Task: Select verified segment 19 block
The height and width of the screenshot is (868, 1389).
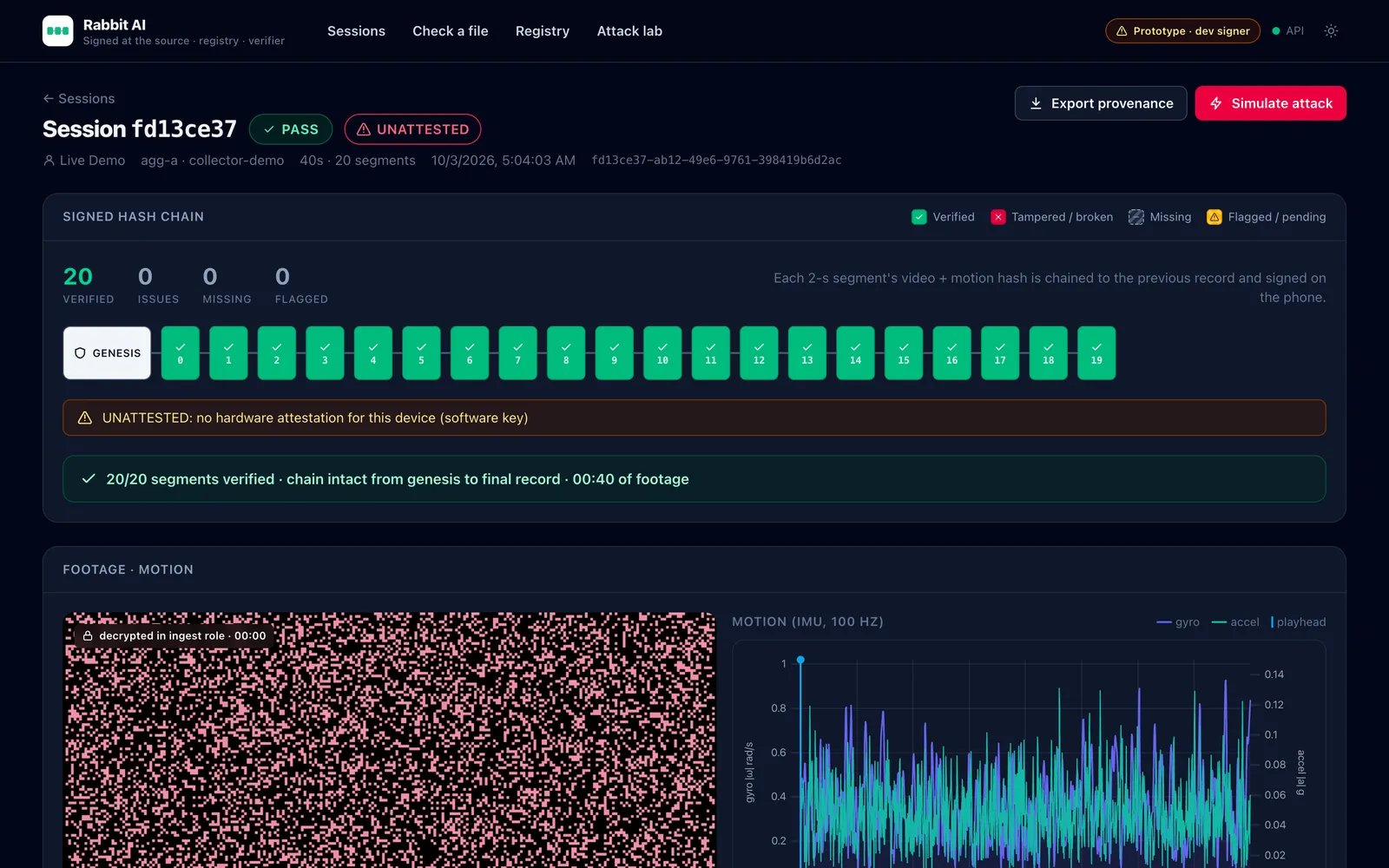Action: pos(1096,353)
